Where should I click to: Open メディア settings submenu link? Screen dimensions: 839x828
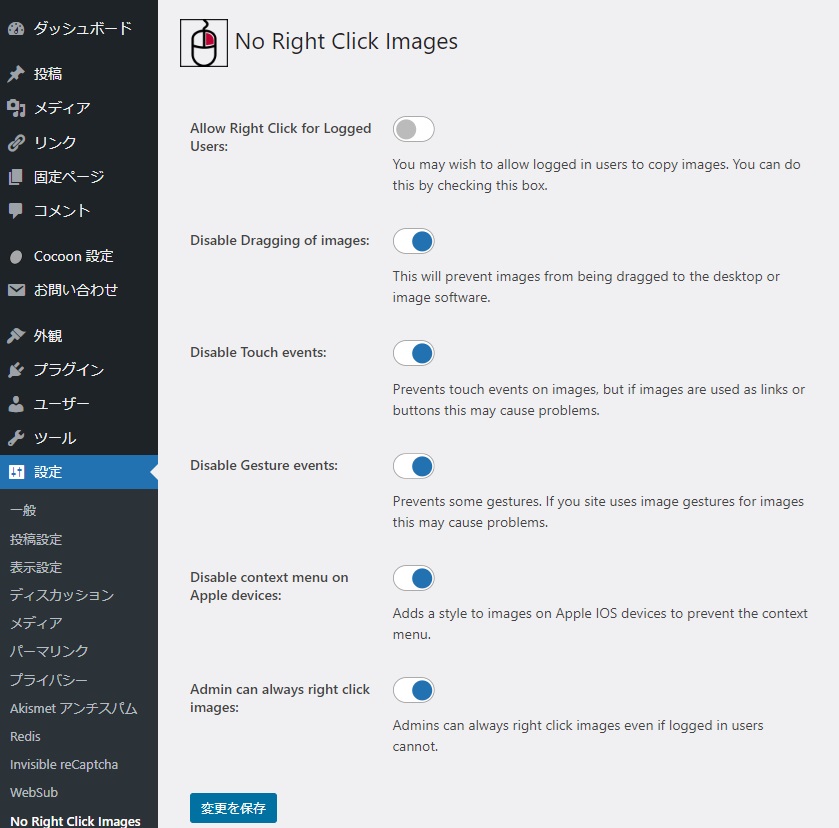tap(36, 623)
